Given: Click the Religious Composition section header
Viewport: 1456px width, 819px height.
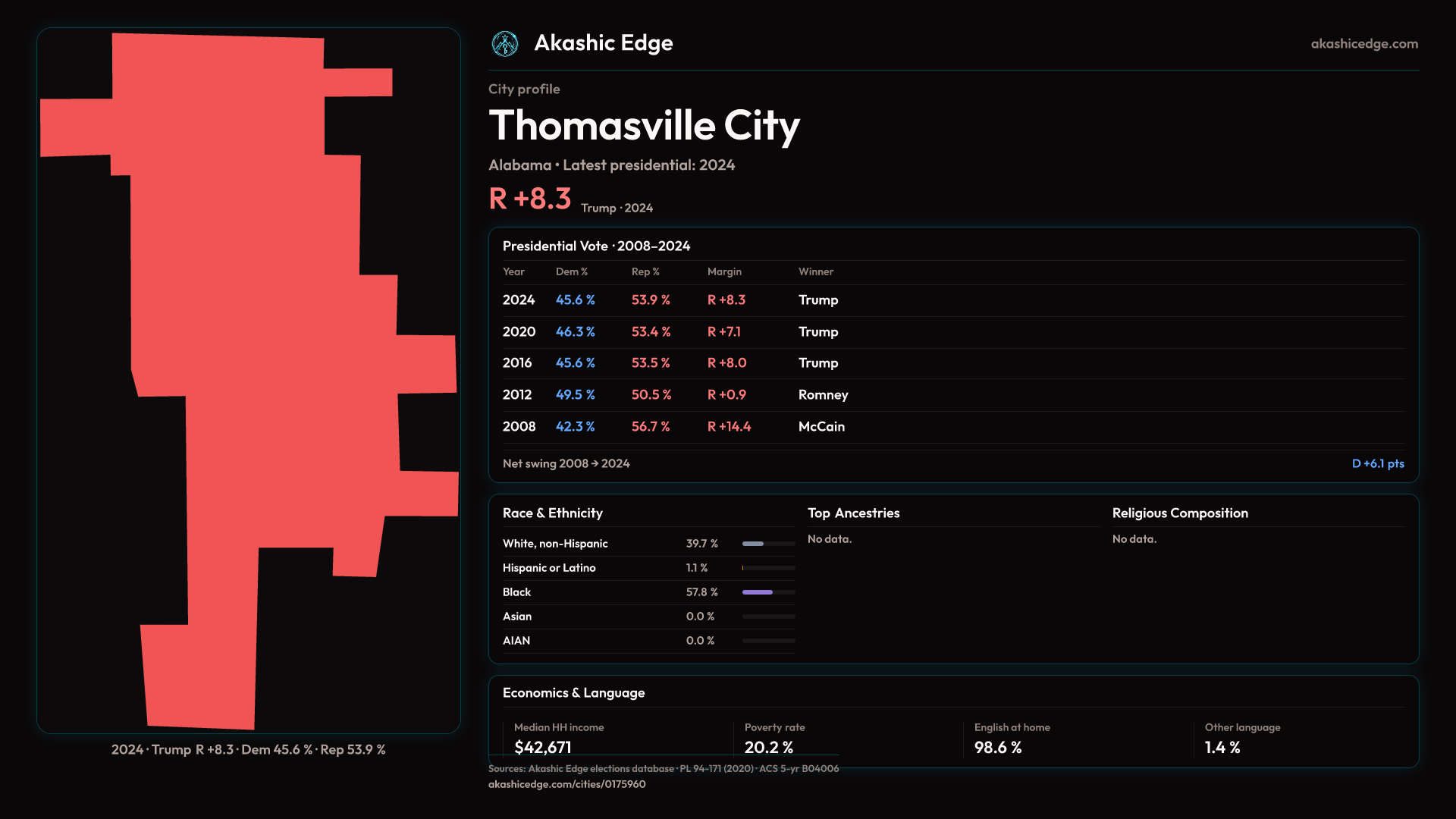Looking at the screenshot, I should pos(1179,513).
